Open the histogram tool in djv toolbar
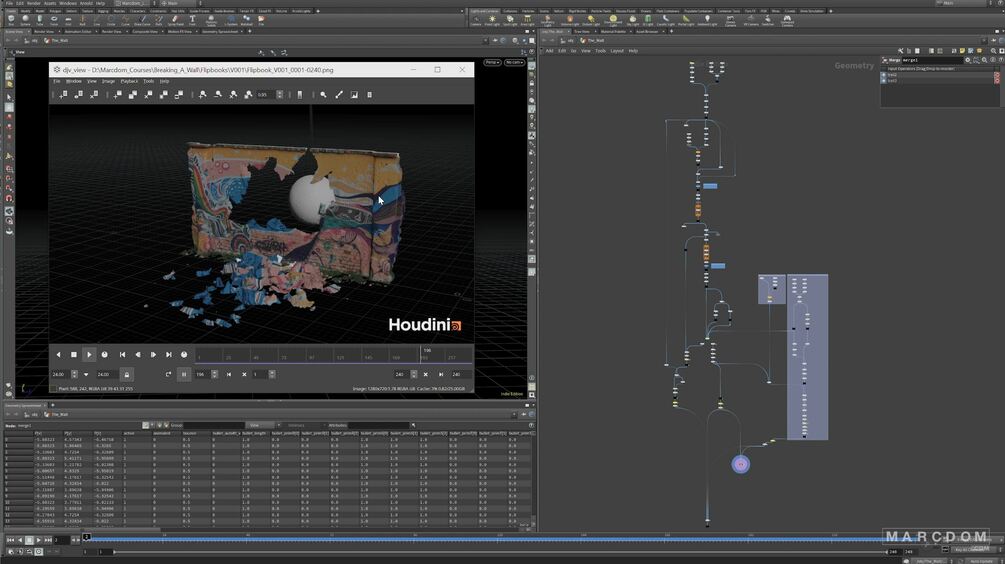 click(x=354, y=95)
